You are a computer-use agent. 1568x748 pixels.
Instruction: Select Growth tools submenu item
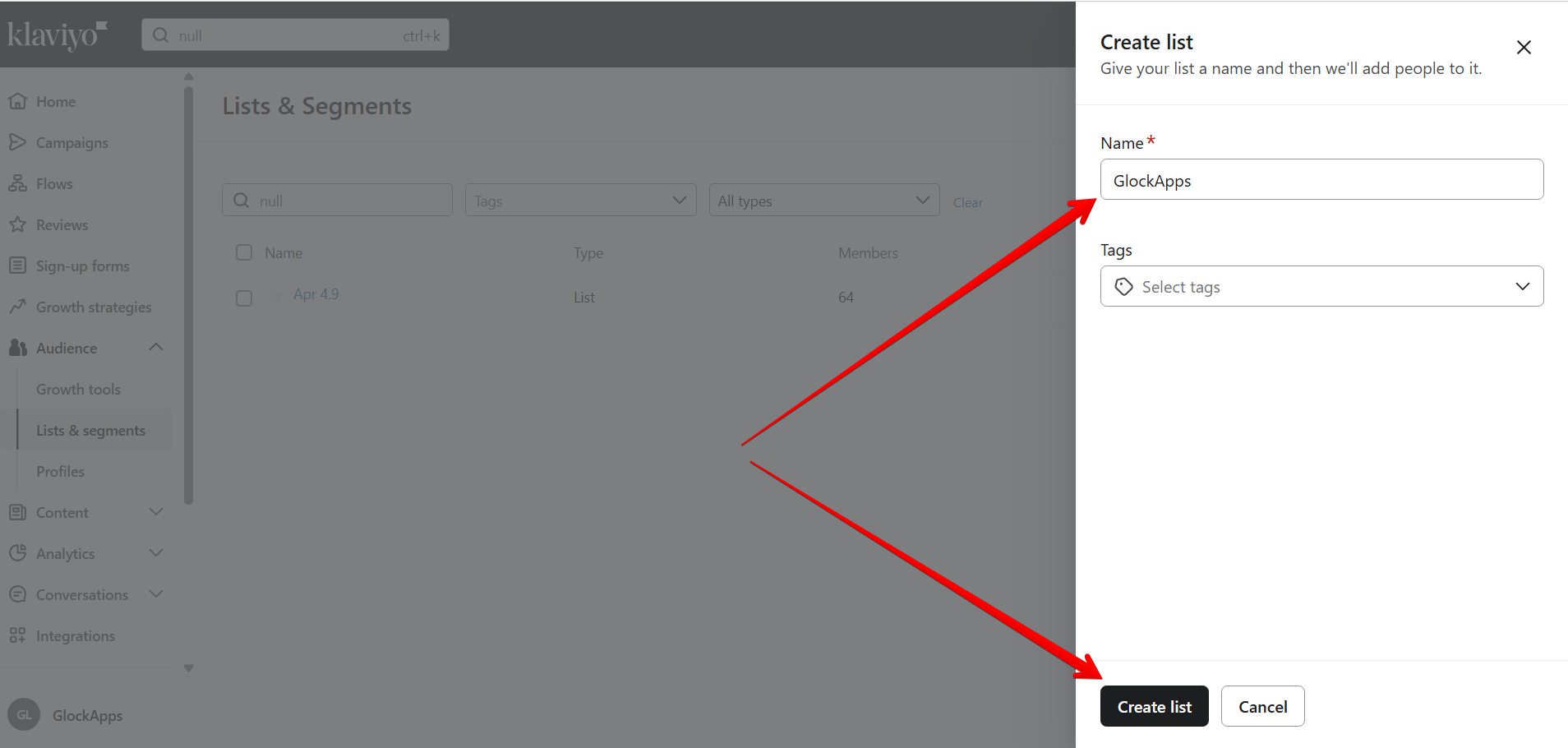coord(78,390)
